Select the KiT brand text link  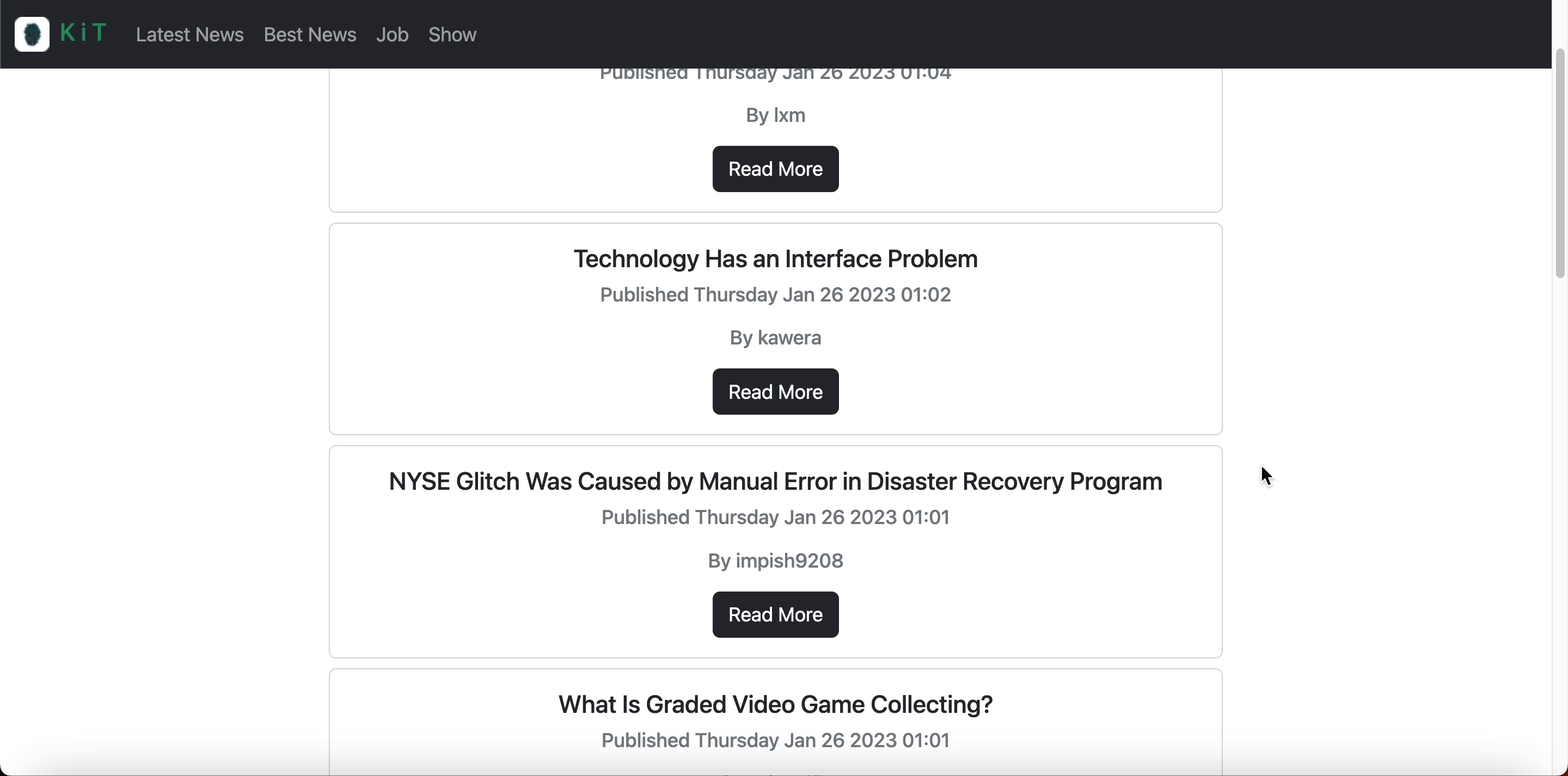click(84, 34)
